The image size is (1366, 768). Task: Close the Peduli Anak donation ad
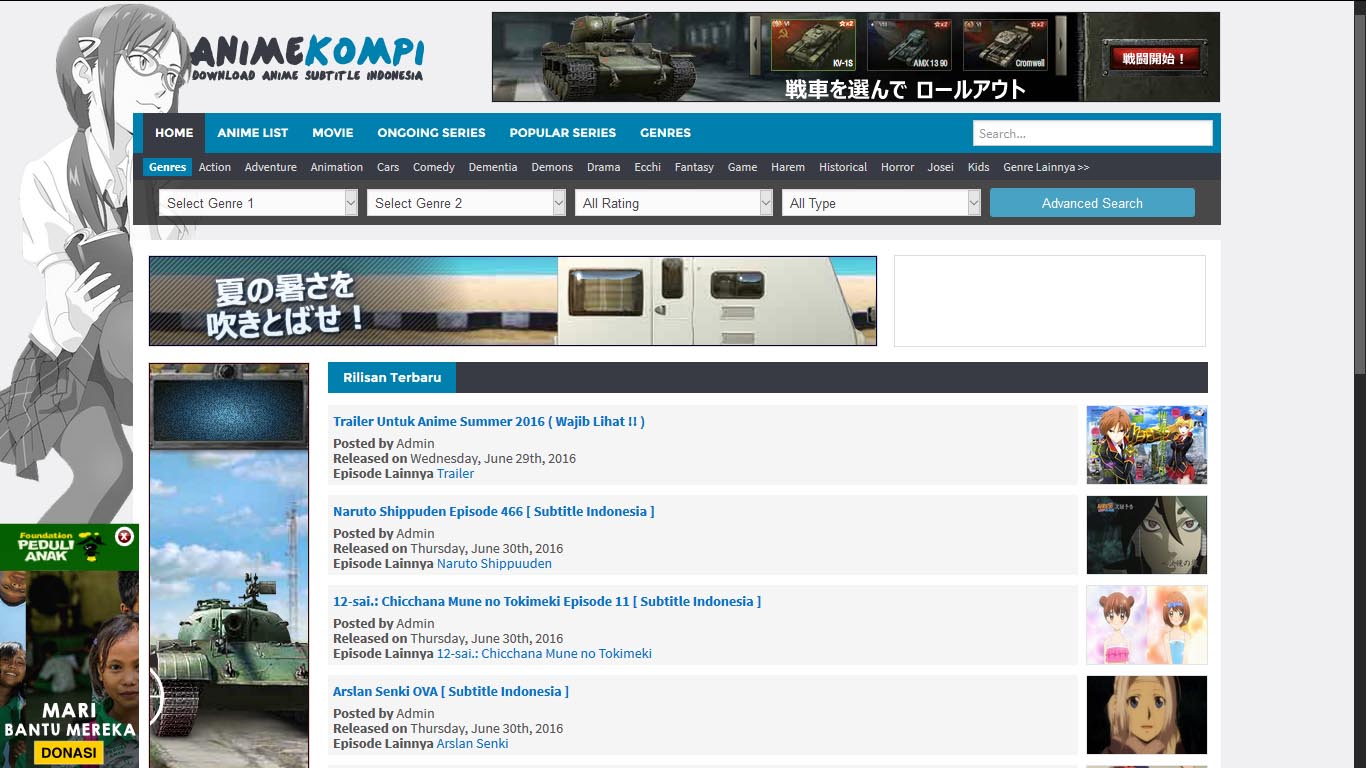tap(124, 537)
